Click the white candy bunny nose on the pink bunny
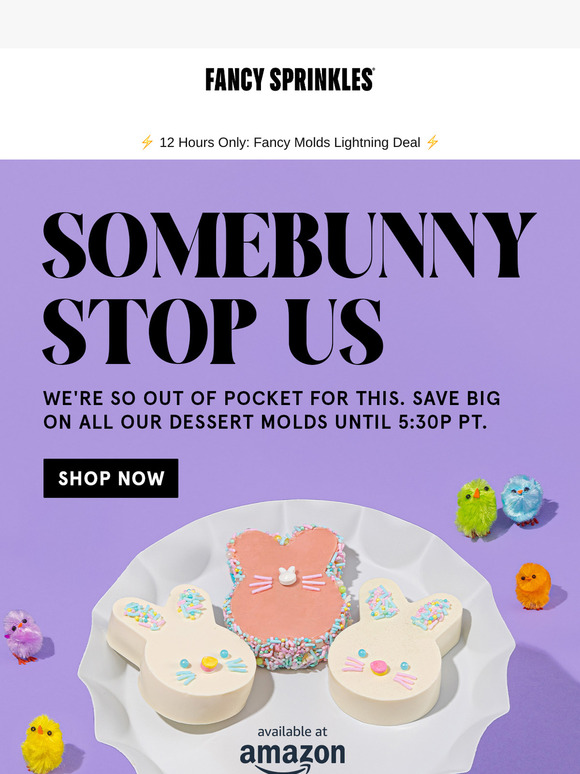The image size is (580, 774). tap(287, 576)
